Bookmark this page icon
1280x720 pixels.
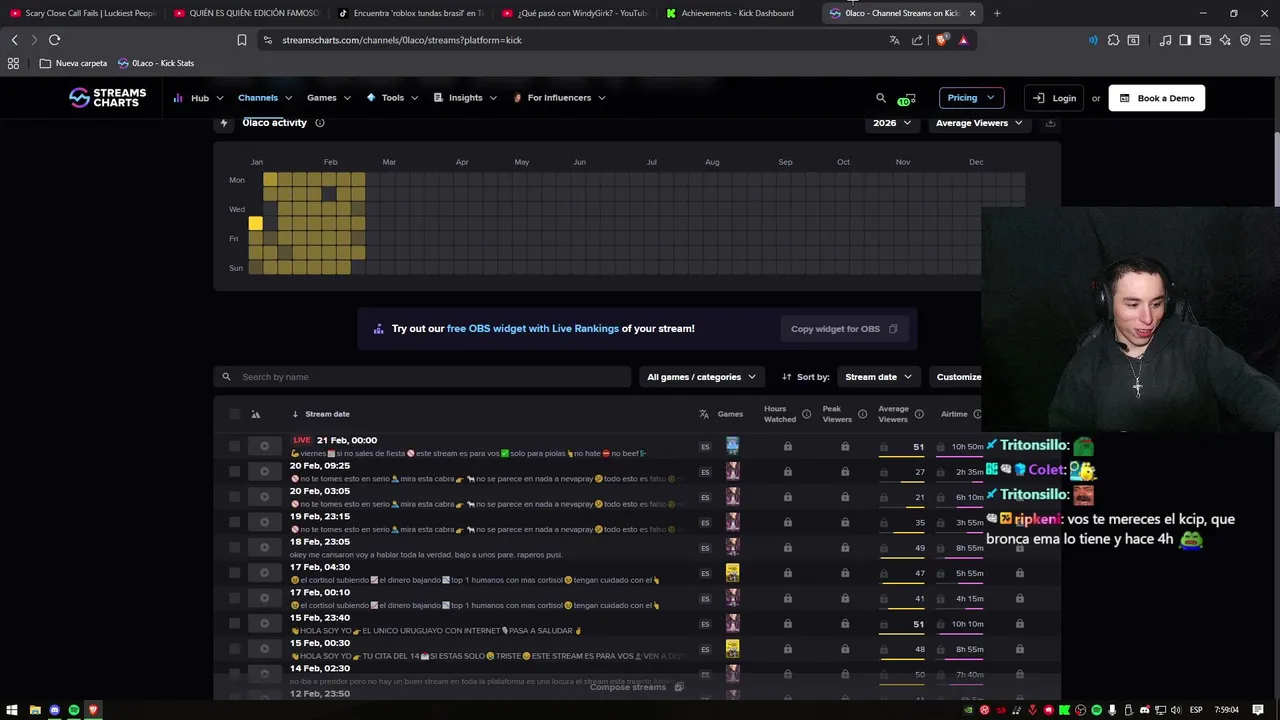[x=241, y=40]
